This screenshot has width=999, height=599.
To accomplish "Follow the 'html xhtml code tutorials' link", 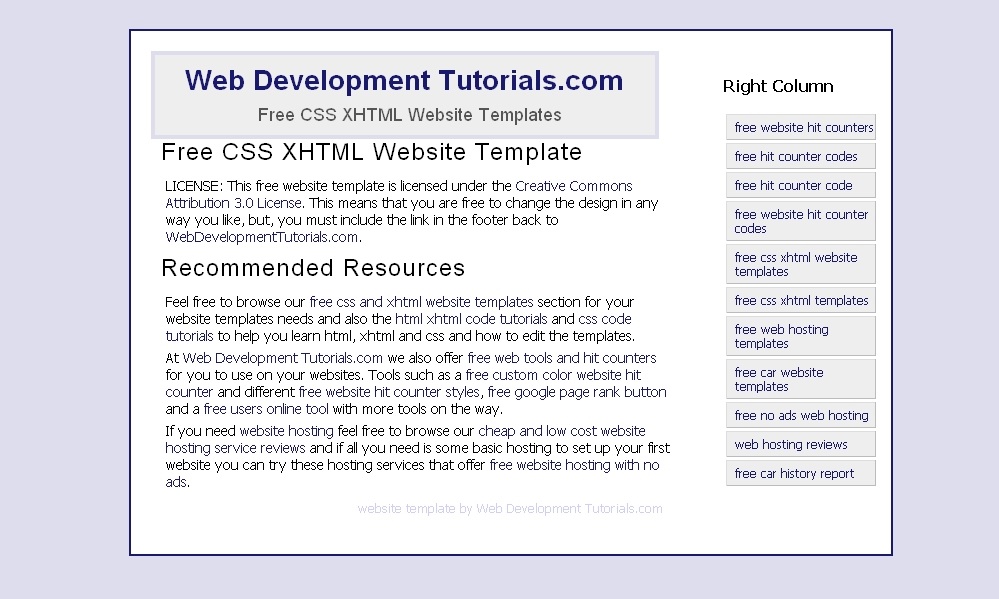I will coord(471,319).
